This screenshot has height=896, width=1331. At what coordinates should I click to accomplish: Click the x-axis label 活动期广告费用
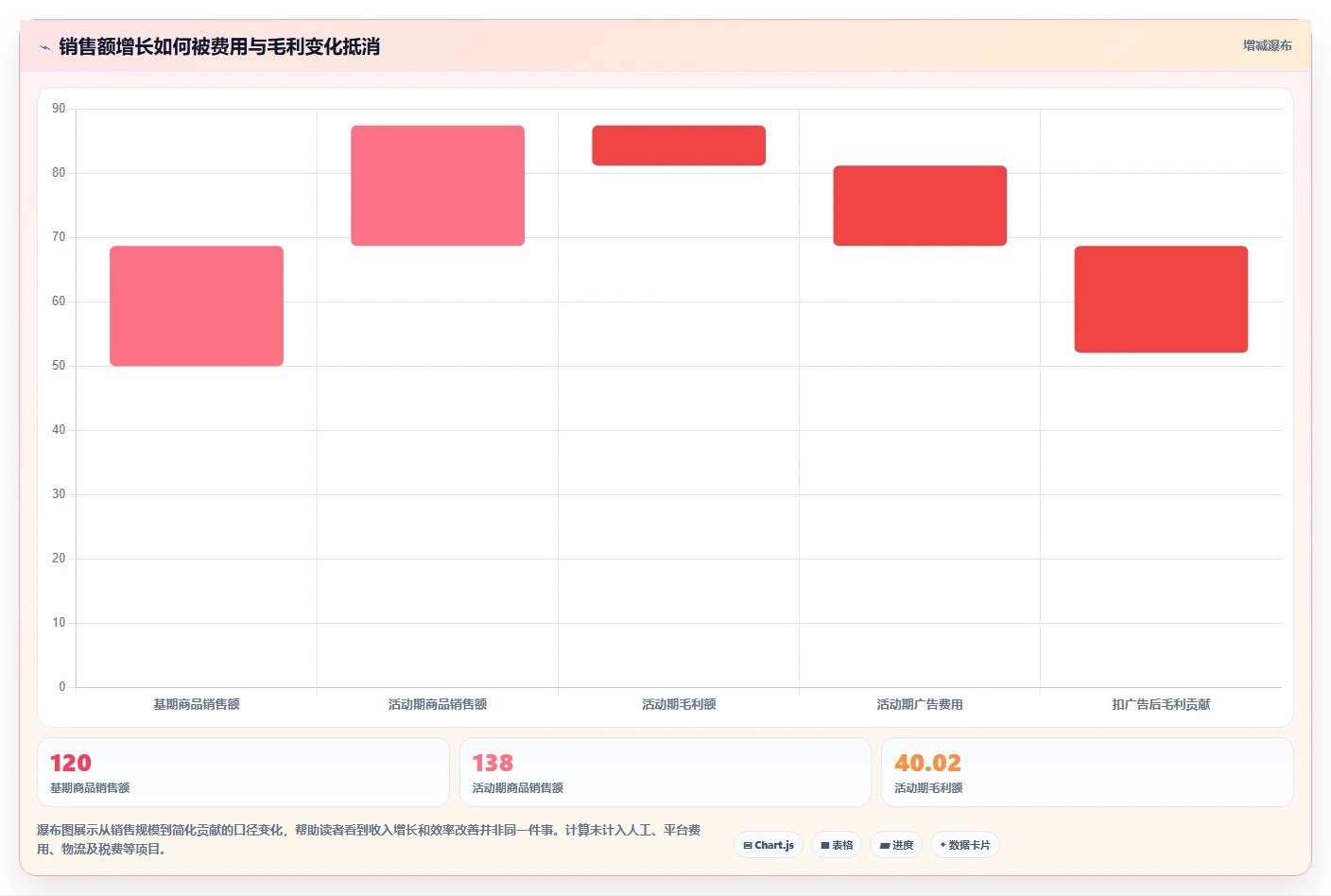pyautogui.click(x=920, y=704)
